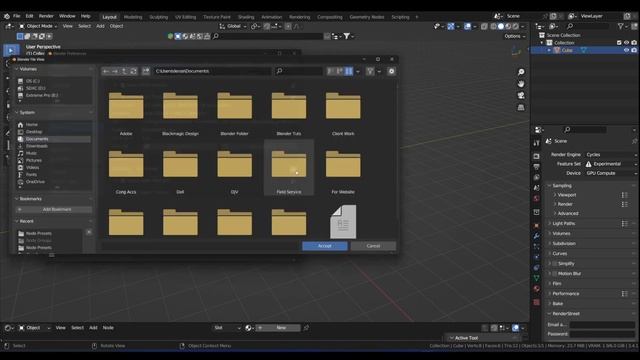Open file browser settings gear
The image size is (640, 360).
(391, 71)
